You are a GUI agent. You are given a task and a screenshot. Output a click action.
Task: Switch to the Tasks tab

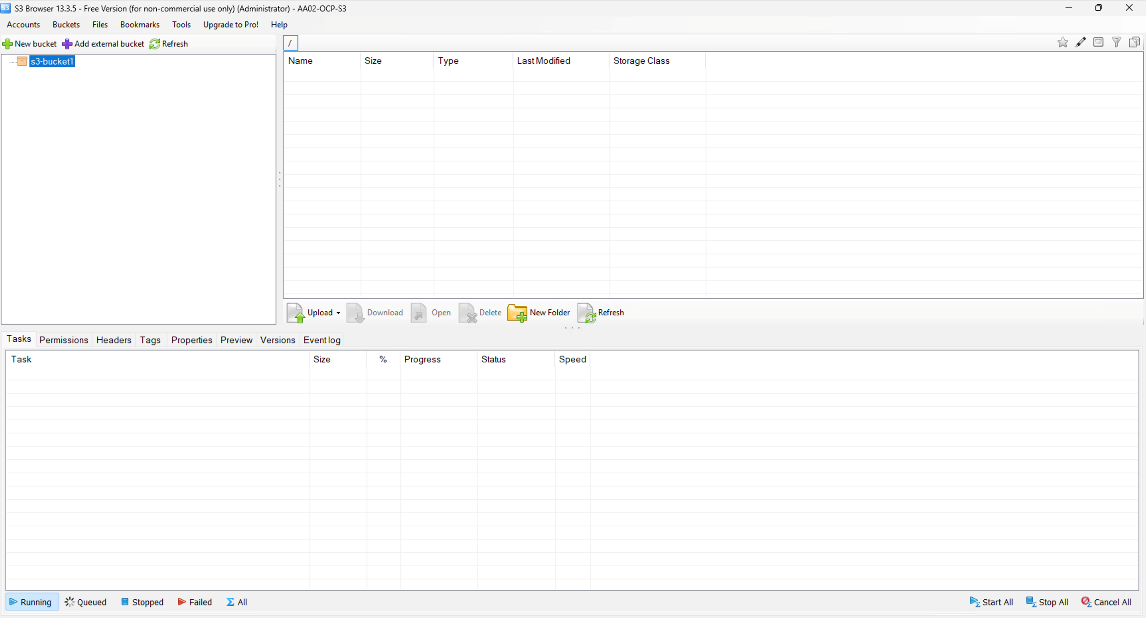tap(19, 339)
